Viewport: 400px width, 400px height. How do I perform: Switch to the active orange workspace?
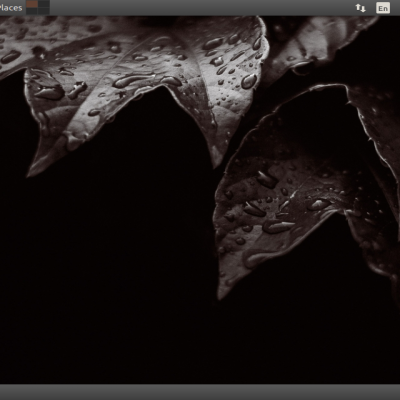tap(32, 4)
